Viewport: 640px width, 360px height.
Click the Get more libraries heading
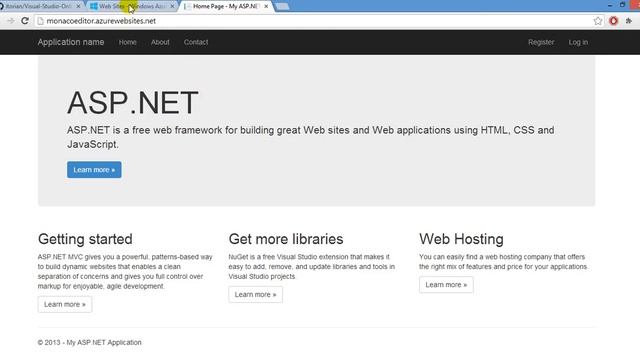coord(286,239)
